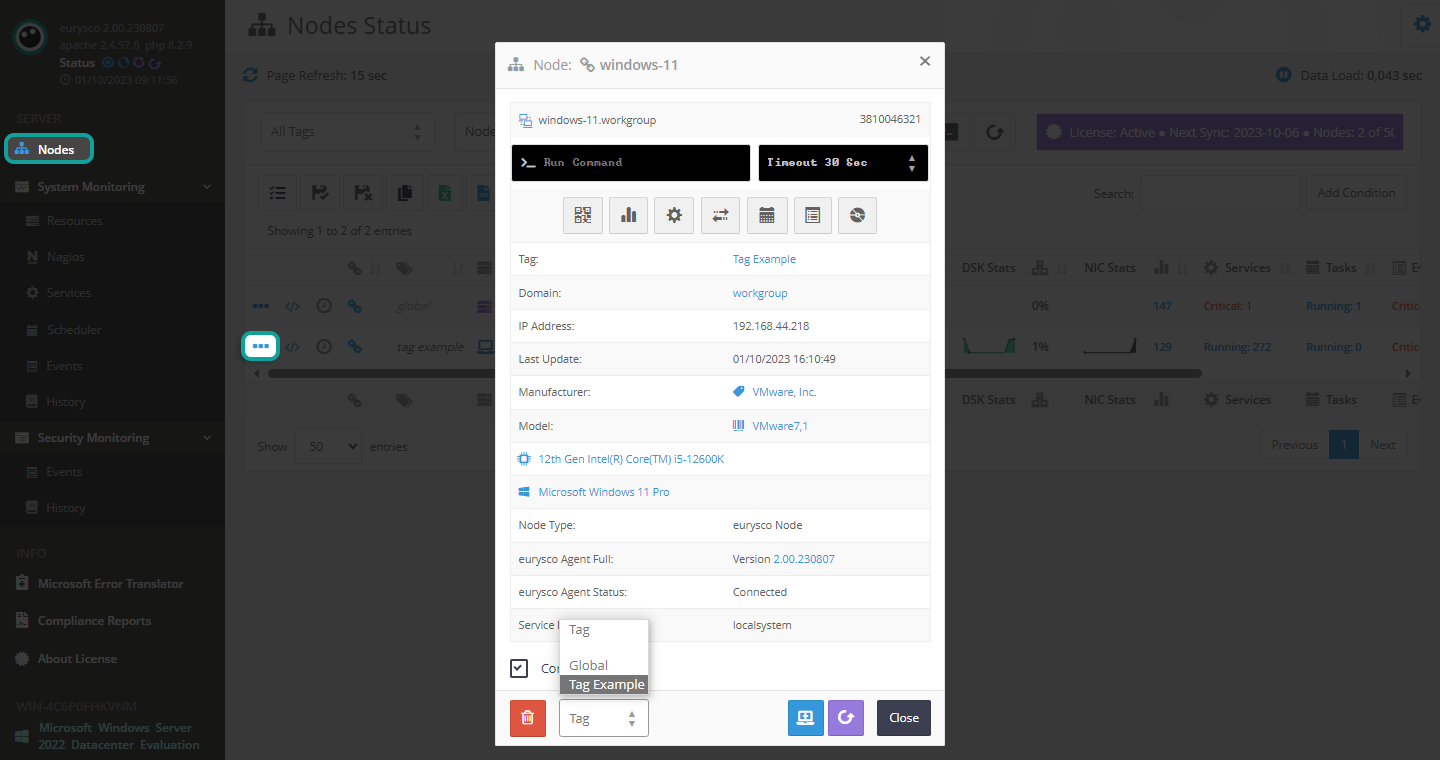
Task: Open the Timeout 30 Sec dropdown
Action: [x=843, y=163]
